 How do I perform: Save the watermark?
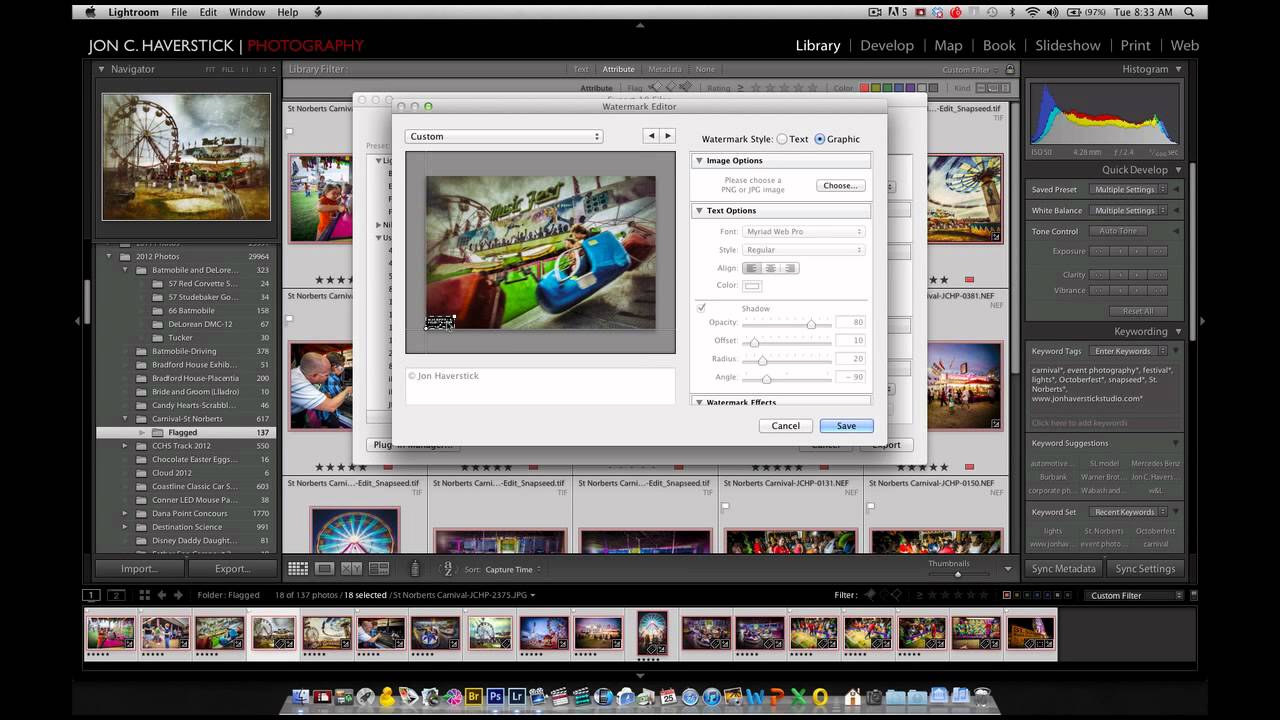(846, 426)
